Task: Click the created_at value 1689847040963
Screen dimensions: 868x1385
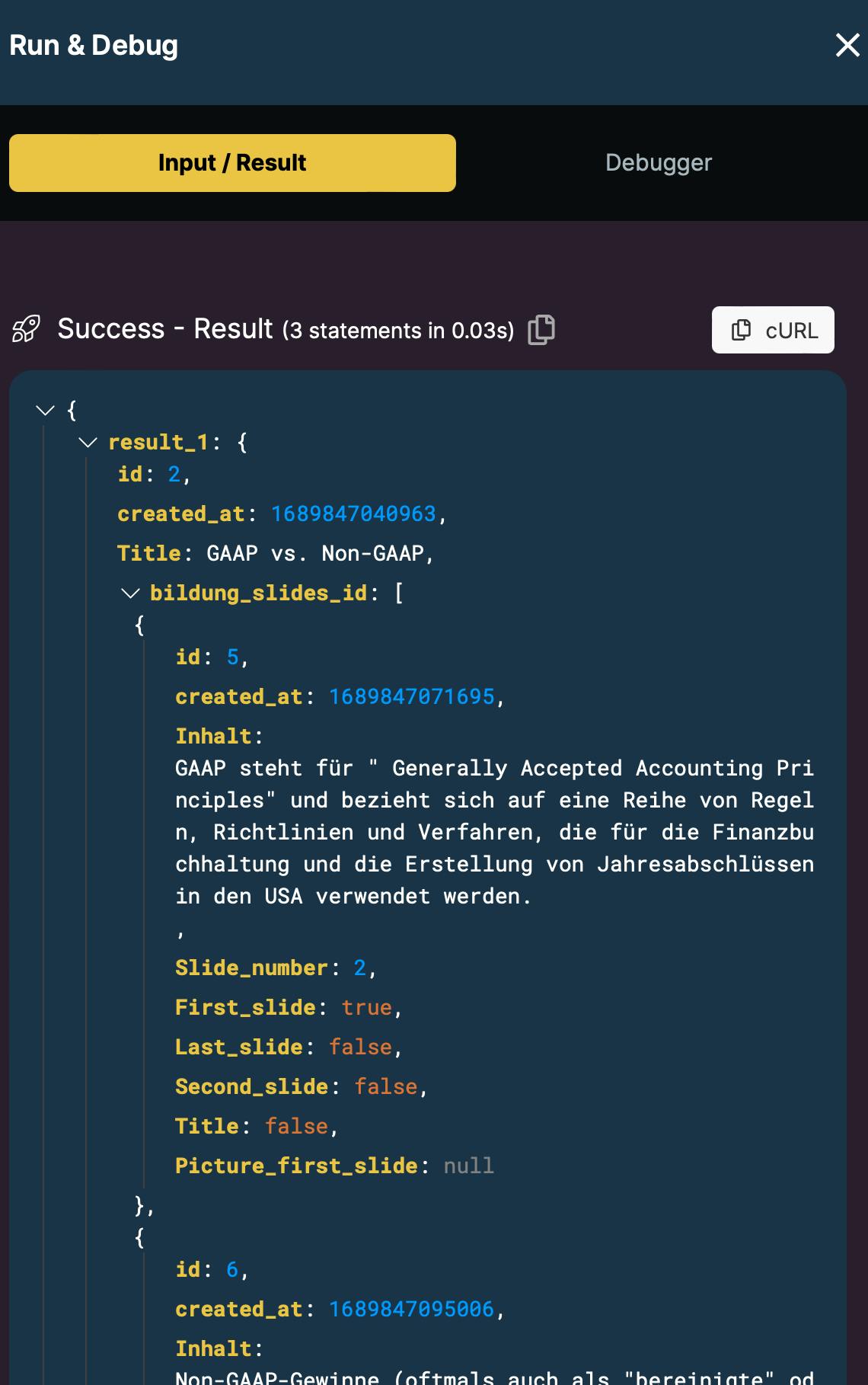Action: (353, 514)
